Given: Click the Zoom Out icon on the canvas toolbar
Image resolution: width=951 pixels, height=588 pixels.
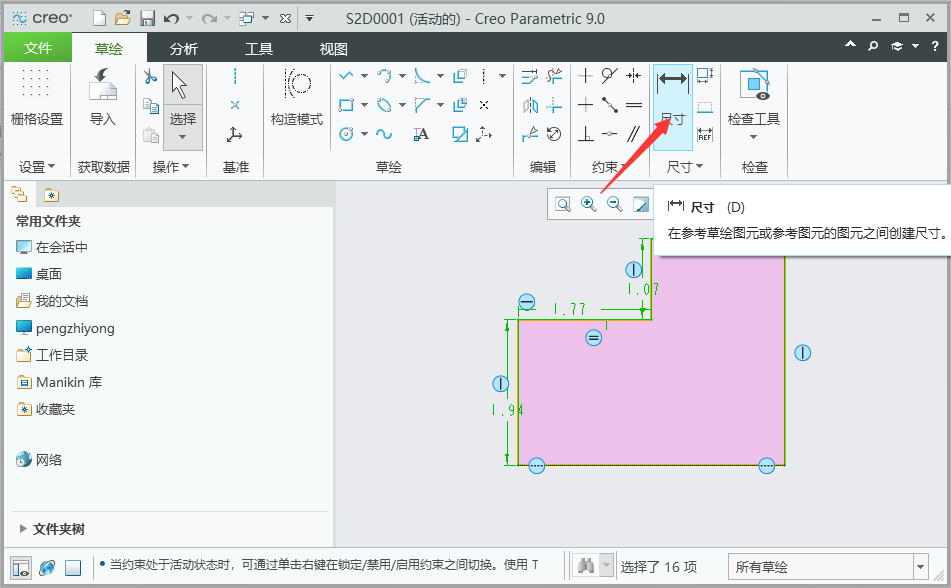Looking at the screenshot, I should pos(615,204).
